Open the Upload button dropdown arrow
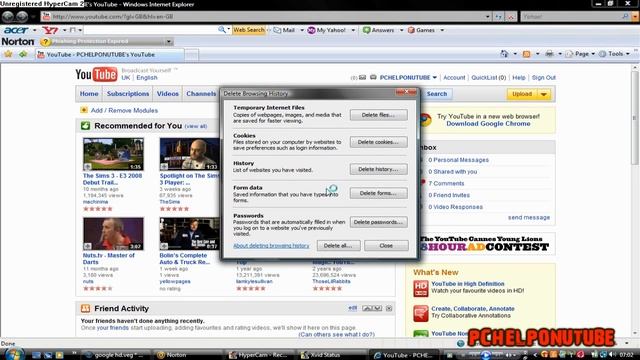 pos(544,94)
